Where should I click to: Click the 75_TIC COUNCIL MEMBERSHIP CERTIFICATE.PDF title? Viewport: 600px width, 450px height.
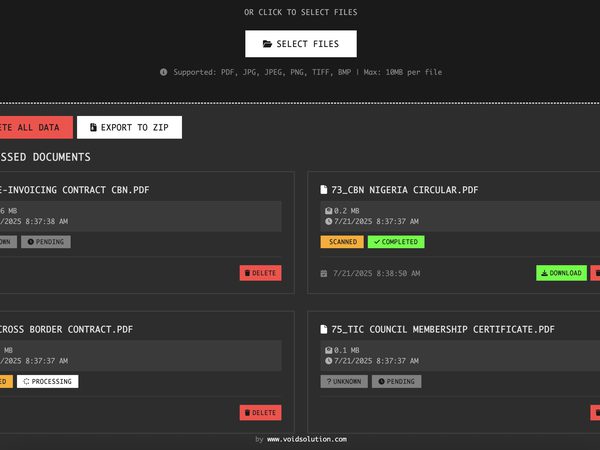click(x=443, y=329)
